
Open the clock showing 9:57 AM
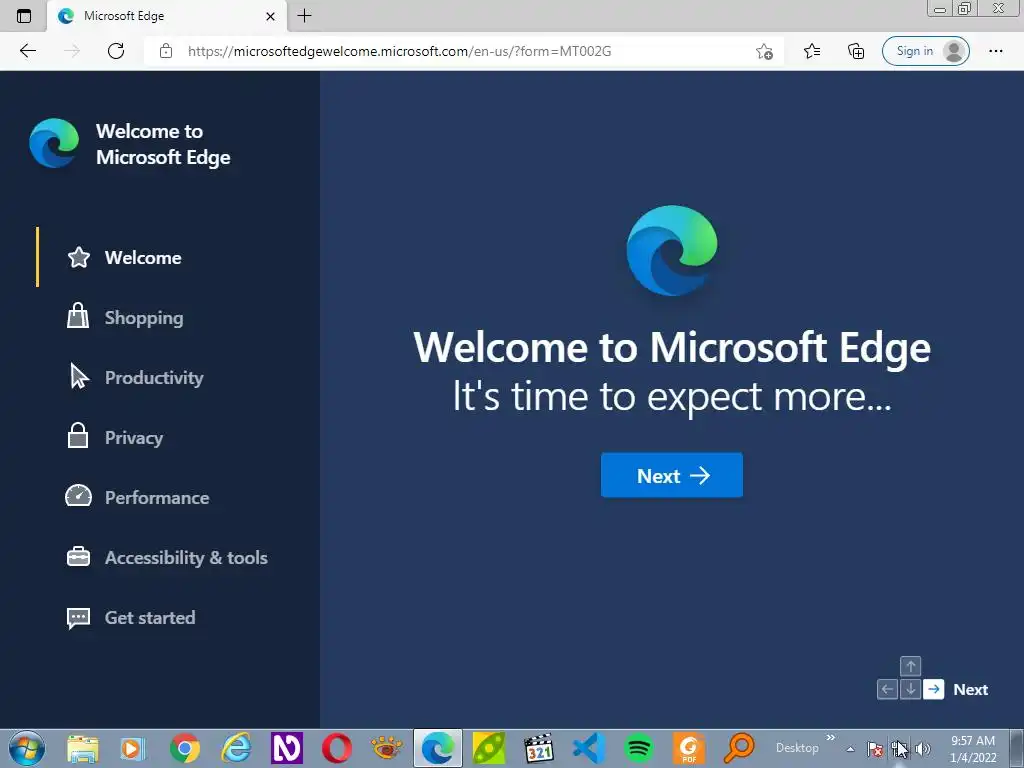pos(973,749)
